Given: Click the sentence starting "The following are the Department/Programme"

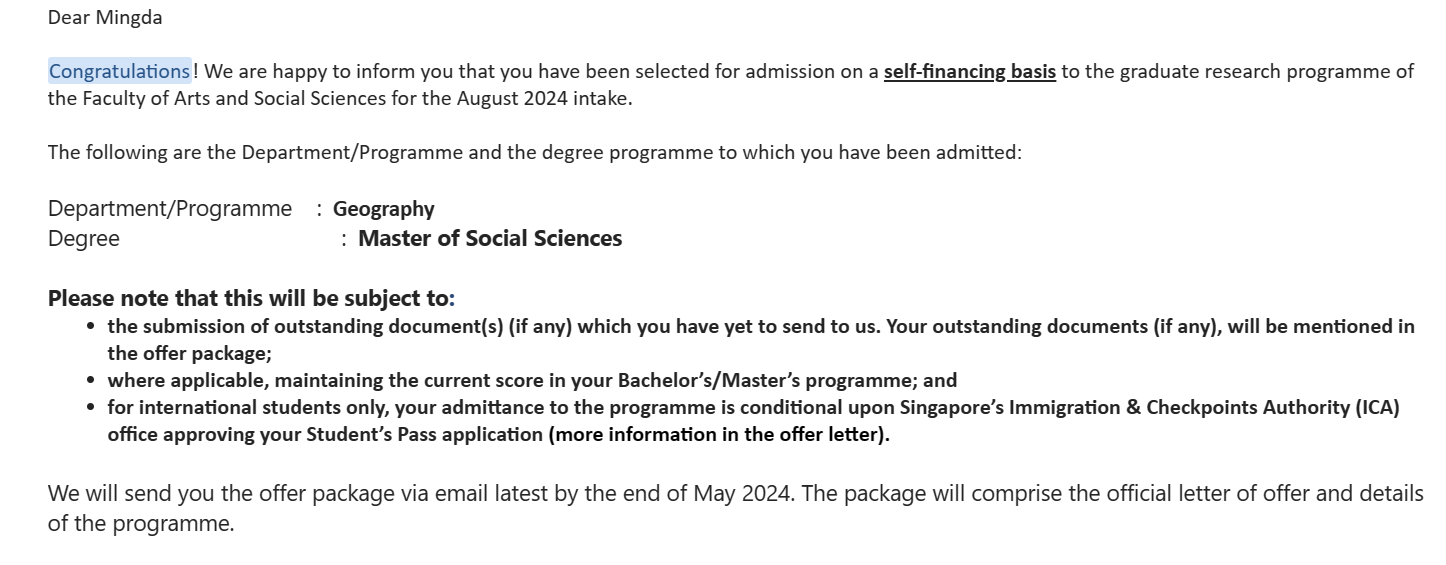Looking at the screenshot, I should point(534,153).
